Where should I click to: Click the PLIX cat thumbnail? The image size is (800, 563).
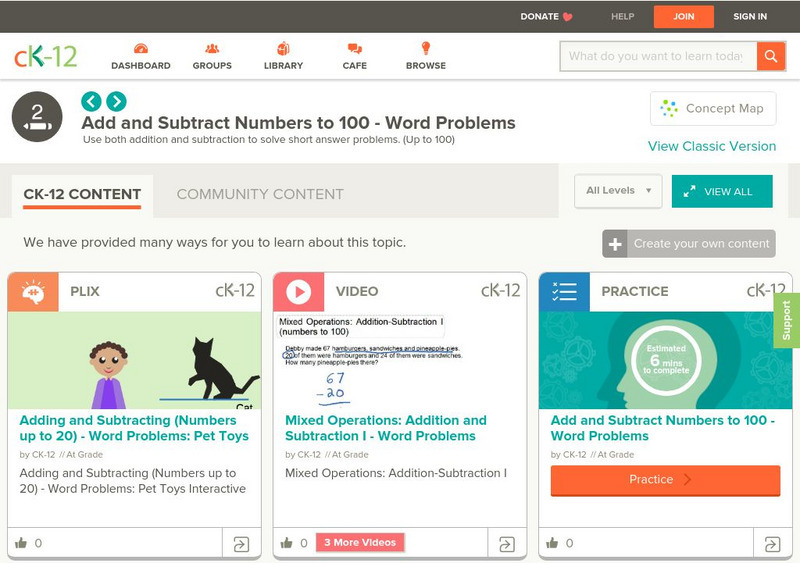click(134, 360)
